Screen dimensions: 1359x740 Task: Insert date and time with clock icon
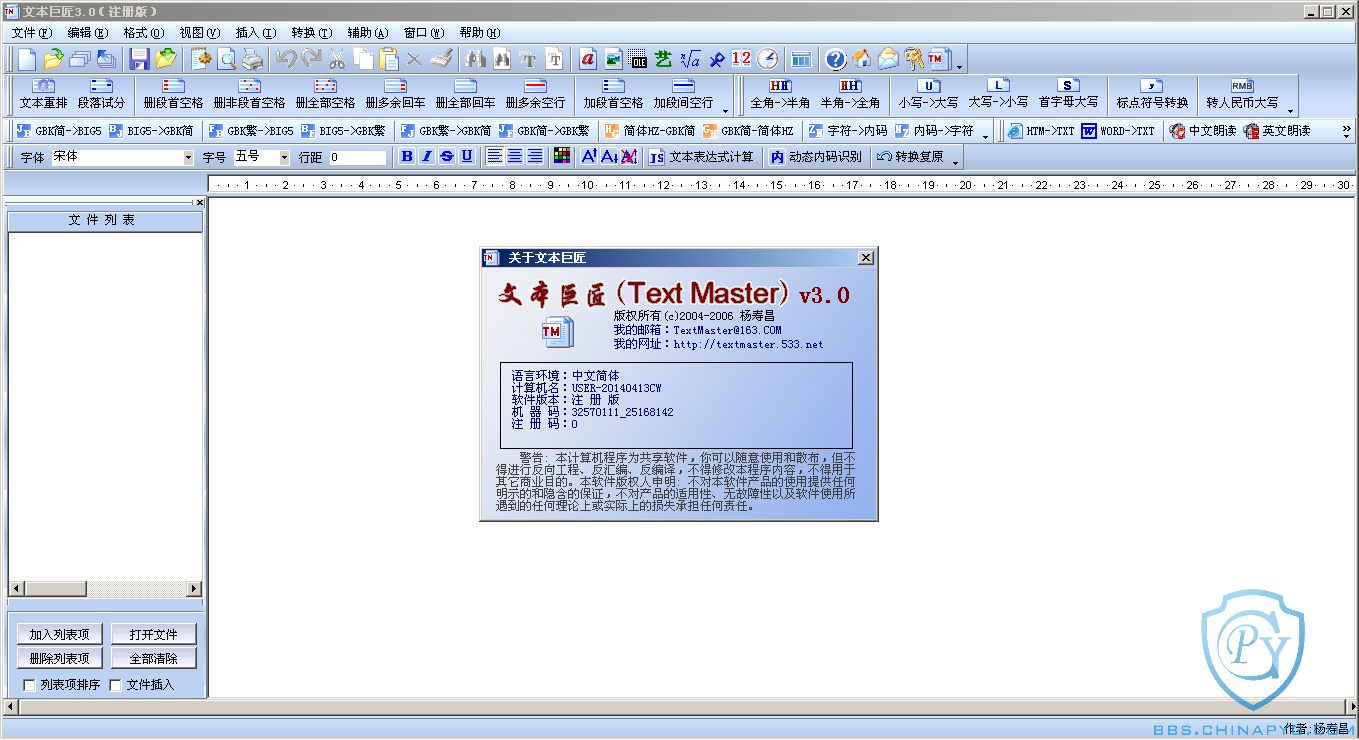(767, 59)
